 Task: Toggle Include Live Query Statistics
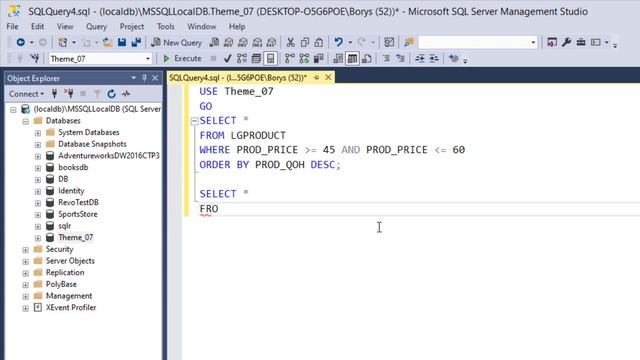[304, 59]
